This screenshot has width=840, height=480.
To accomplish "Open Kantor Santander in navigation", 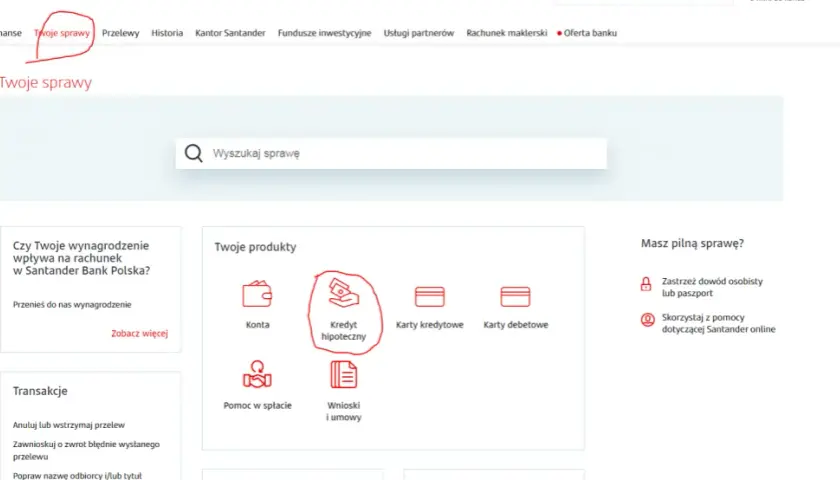I will (230, 33).
